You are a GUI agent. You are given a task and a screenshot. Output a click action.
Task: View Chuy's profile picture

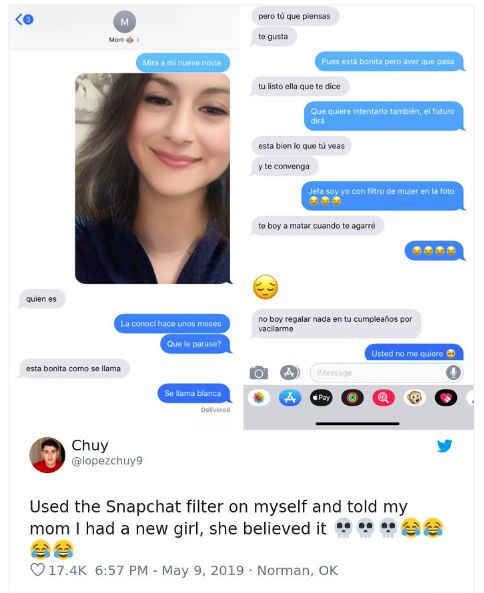[47, 455]
